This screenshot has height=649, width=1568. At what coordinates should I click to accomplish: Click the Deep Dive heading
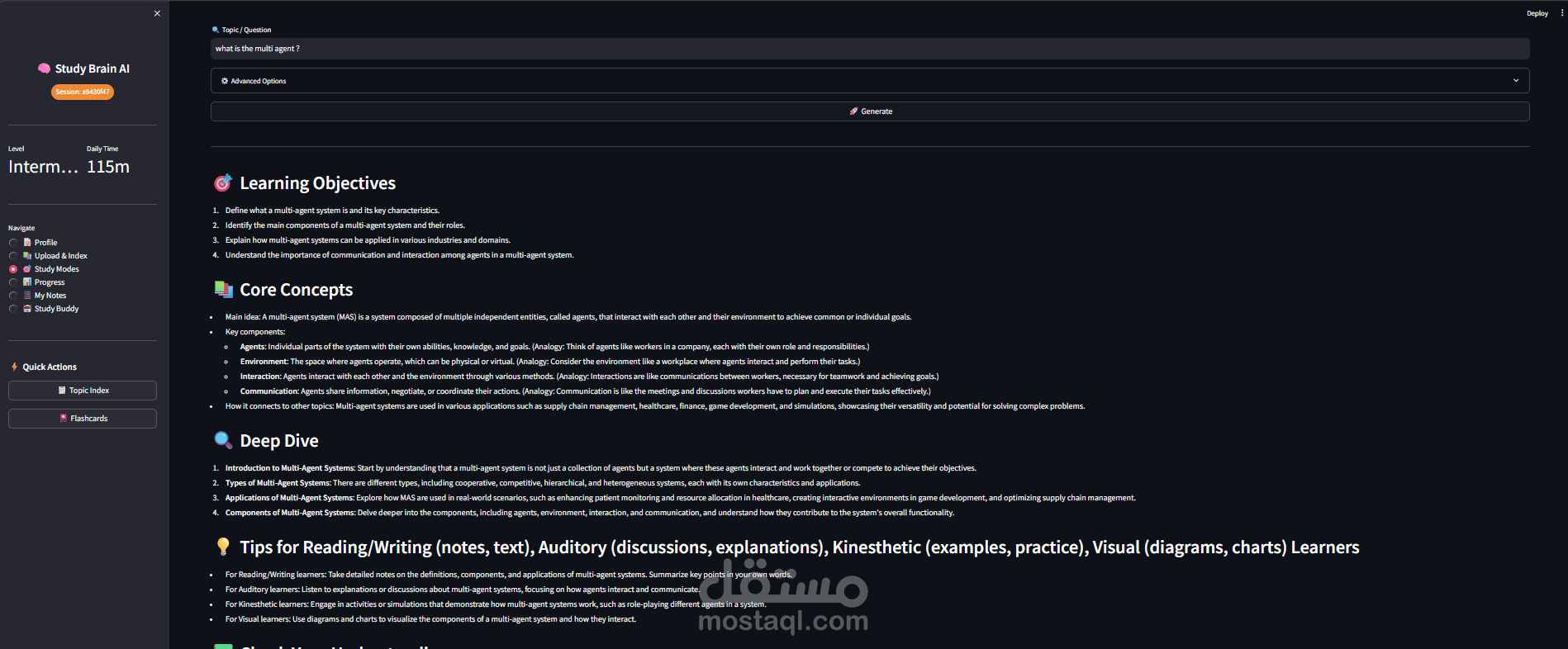pyautogui.click(x=279, y=441)
